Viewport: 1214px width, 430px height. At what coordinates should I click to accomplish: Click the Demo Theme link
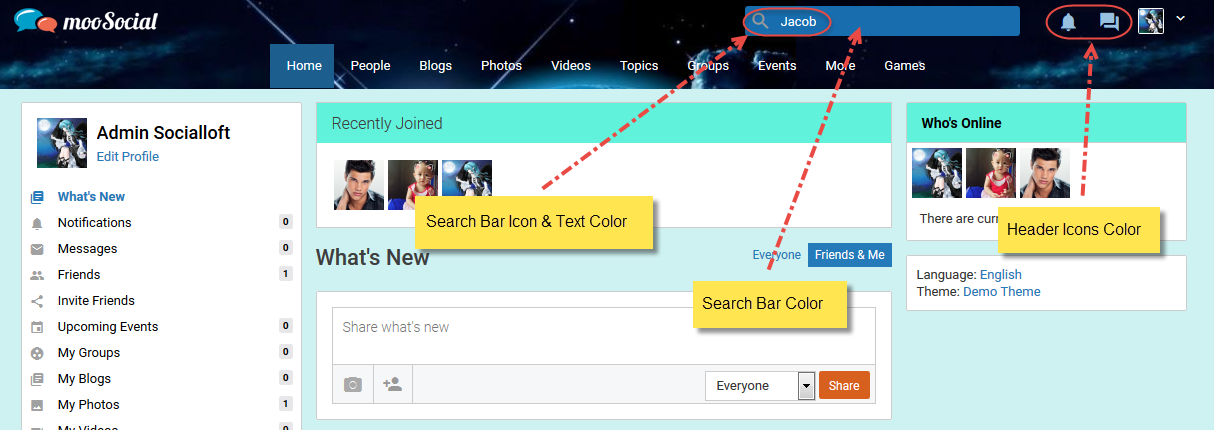(1002, 292)
